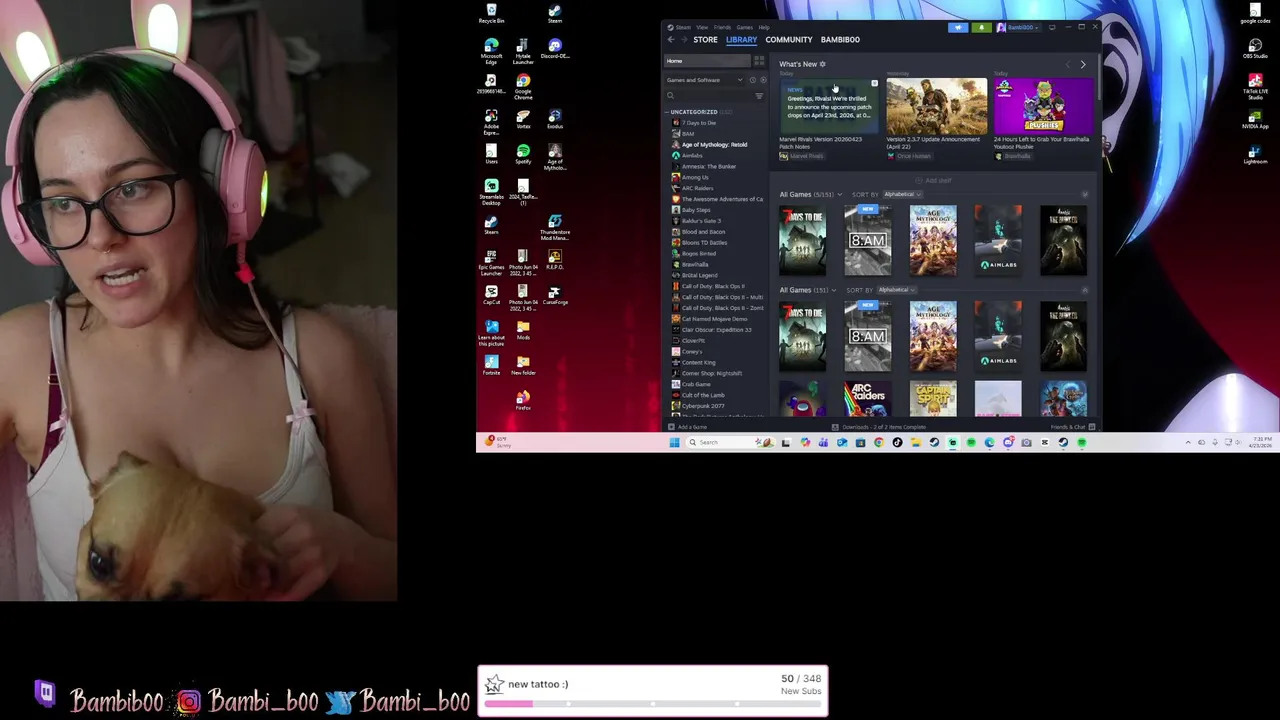
Task: Open Epic Games Launcher shortcut
Action: (491, 262)
